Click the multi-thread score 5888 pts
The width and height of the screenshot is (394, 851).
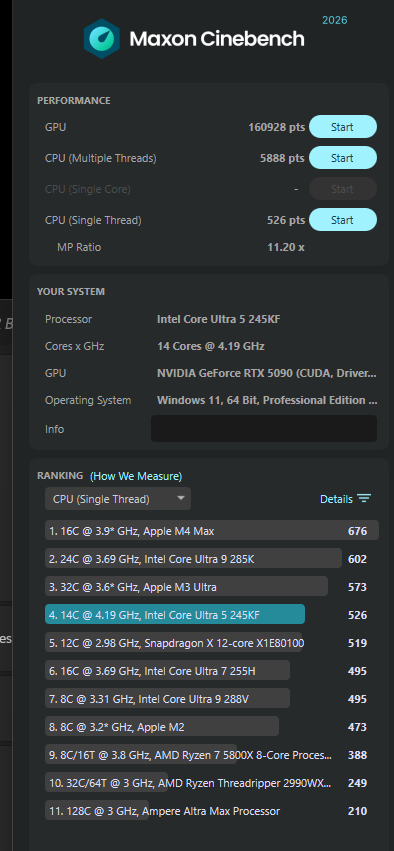282,158
